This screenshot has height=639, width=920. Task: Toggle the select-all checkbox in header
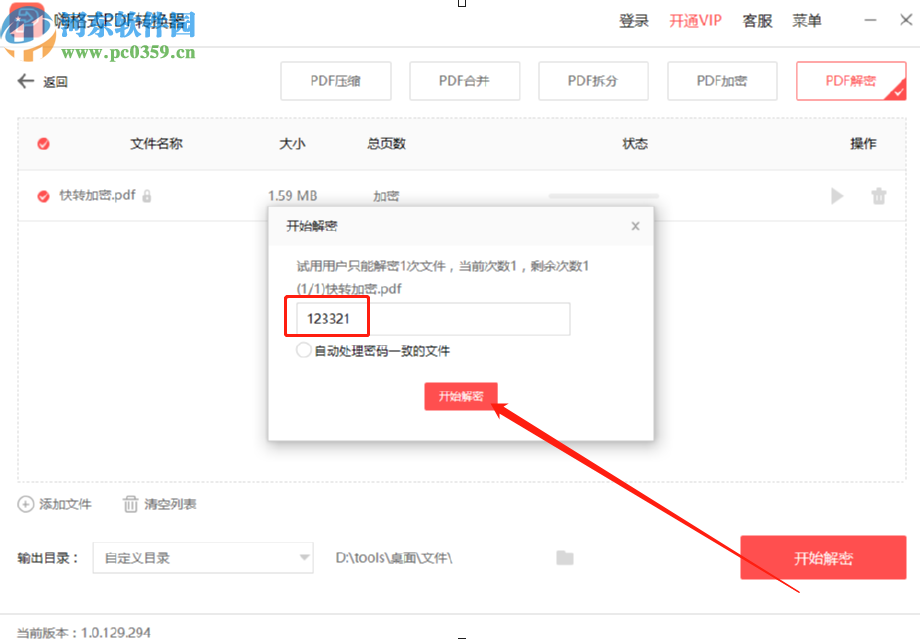coord(43,144)
